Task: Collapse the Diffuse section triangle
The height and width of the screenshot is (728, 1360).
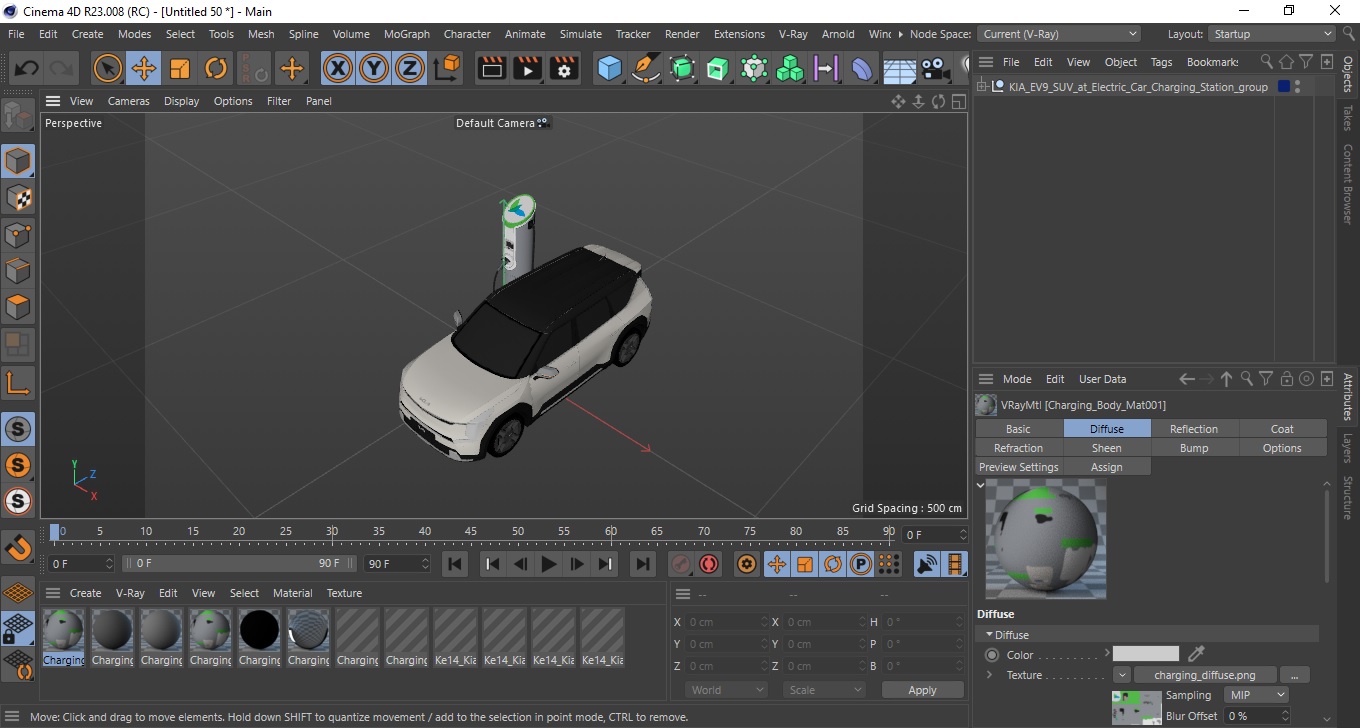Action: click(990, 635)
